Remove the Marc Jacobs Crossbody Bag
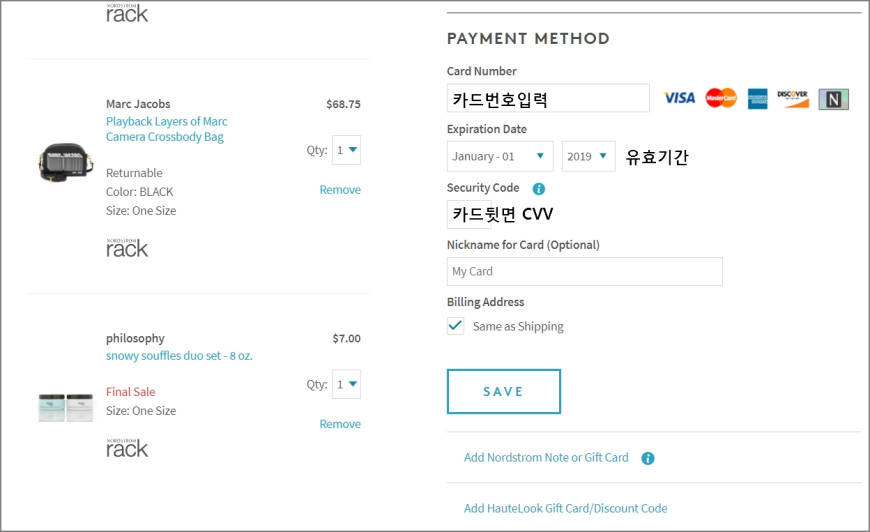 [x=340, y=190]
